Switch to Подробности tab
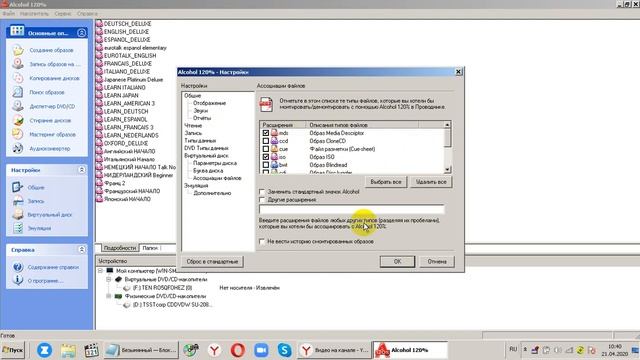Screen dimensions: 640x360 119,248
